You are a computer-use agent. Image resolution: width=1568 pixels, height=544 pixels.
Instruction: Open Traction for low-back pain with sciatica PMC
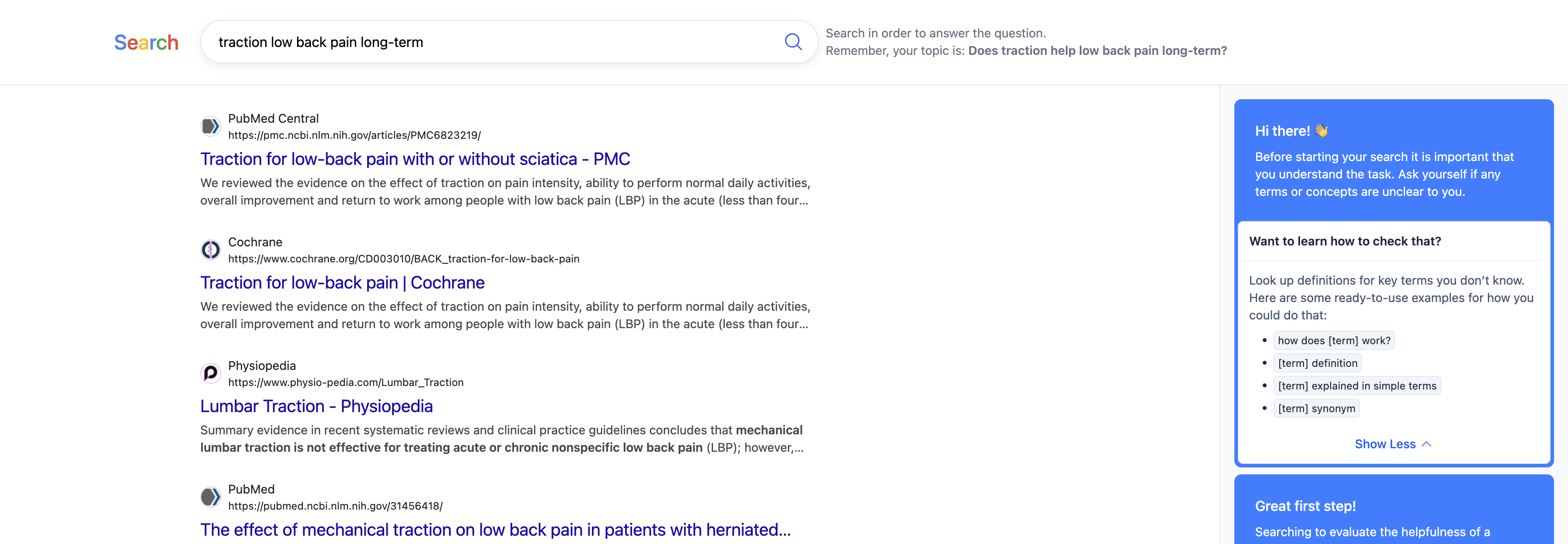tap(415, 159)
